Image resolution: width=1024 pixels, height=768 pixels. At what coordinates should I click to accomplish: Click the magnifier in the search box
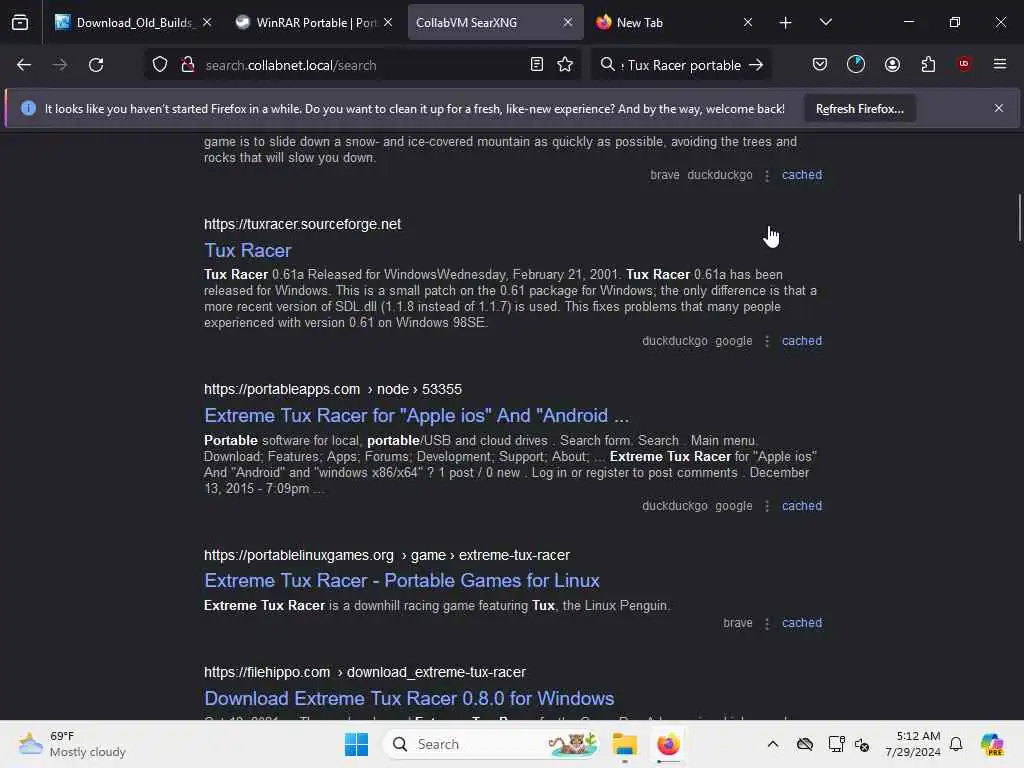coord(607,64)
